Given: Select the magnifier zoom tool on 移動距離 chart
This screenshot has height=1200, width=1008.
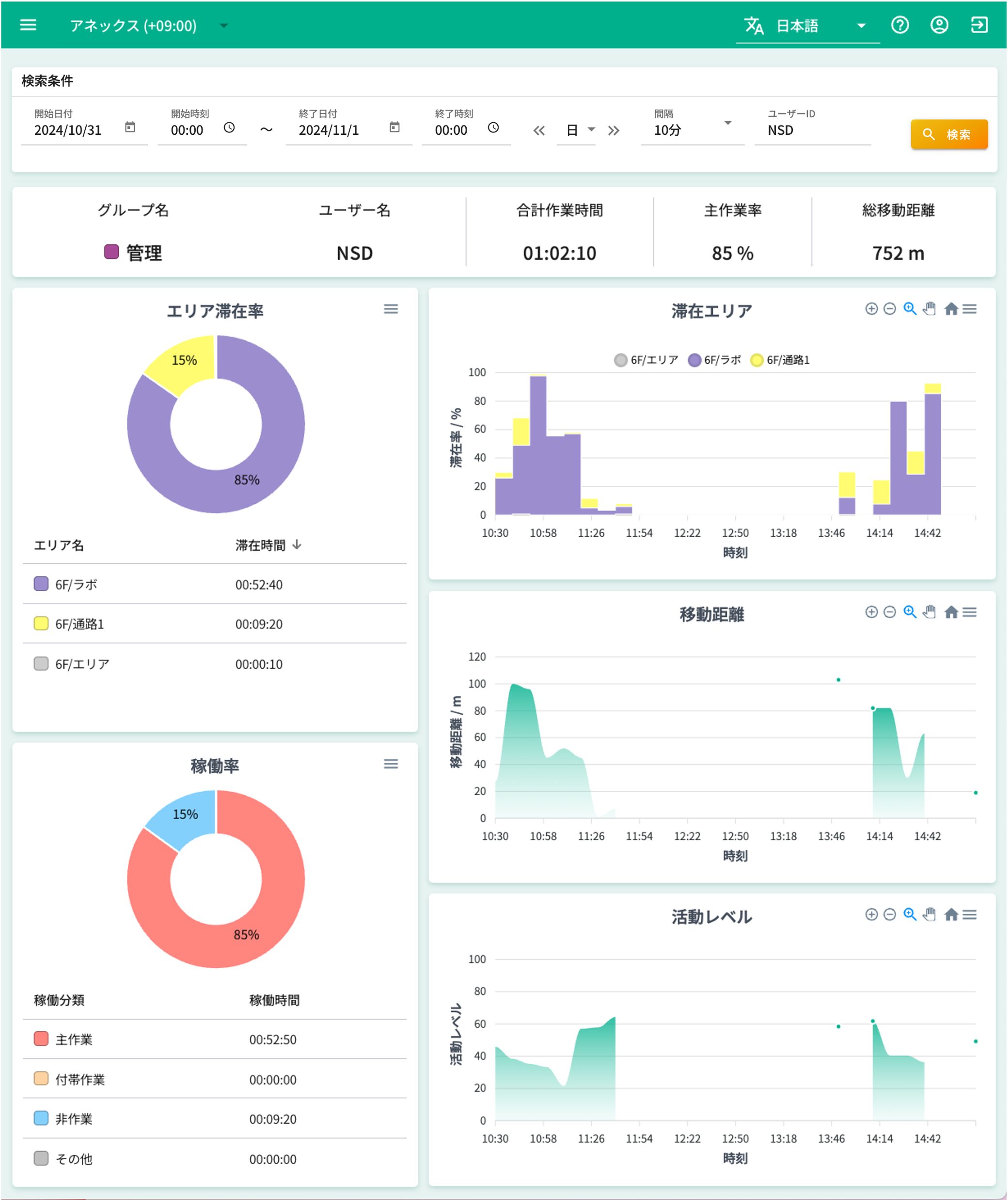Looking at the screenshot, I should click(x=909, y=611).
